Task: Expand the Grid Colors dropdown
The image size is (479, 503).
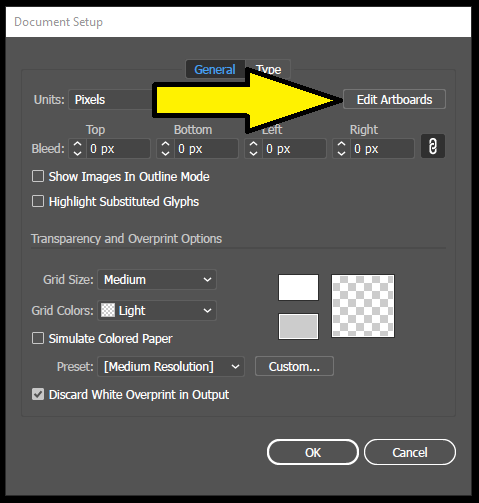Action: coord(157,310)
